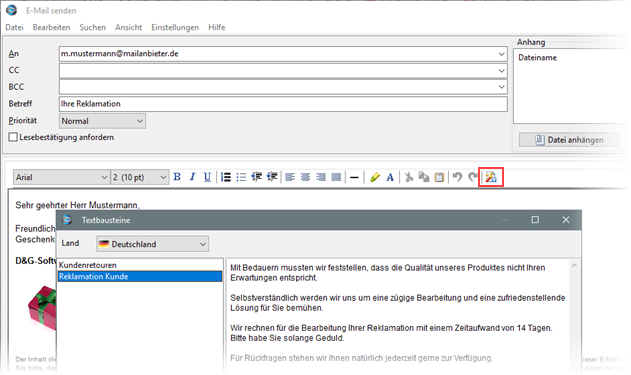Toggle underline formatting
This screenshot has width=631, height=375.
207,177
